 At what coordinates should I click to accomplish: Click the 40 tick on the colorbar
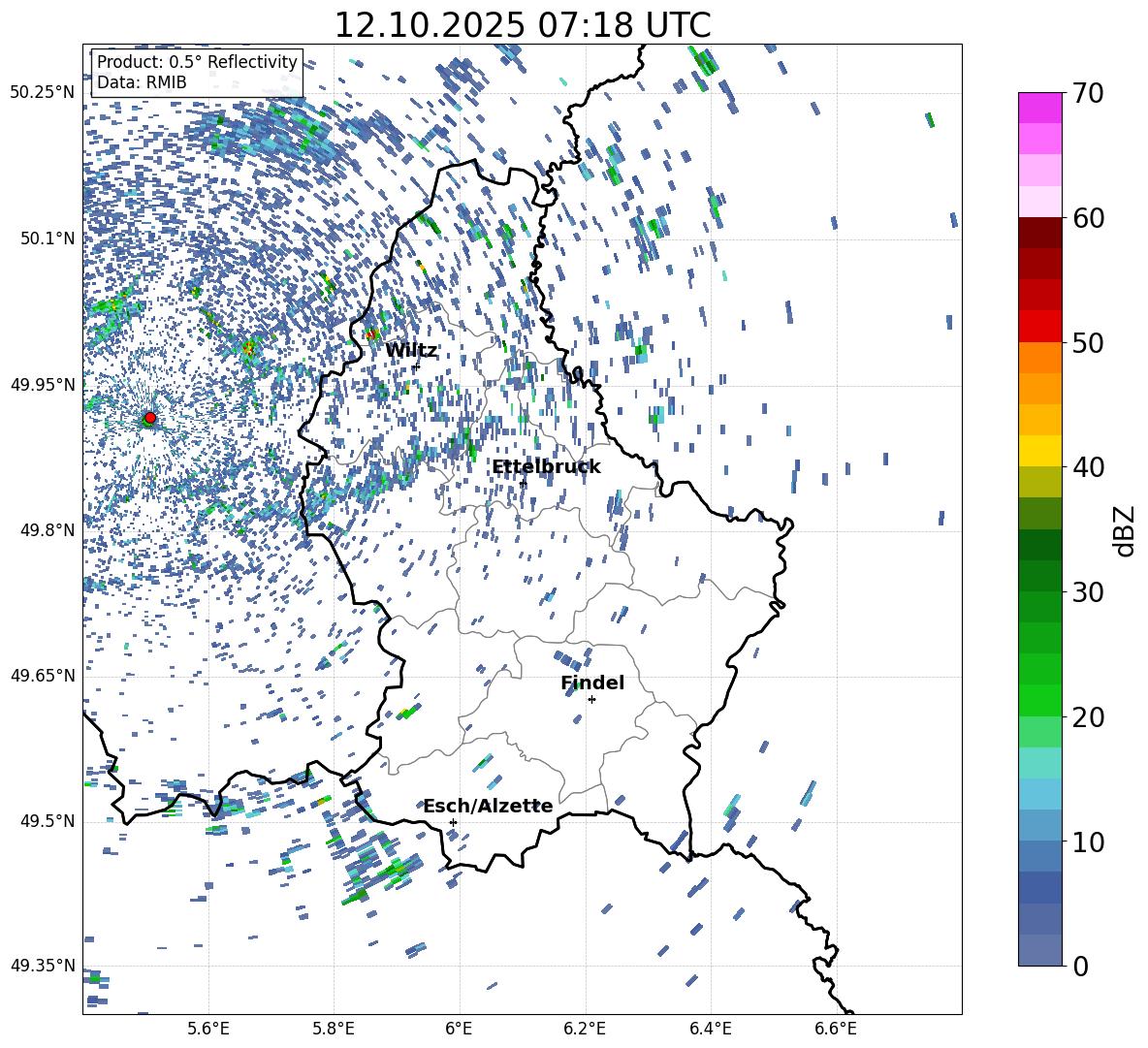(x=1089, y=467)
